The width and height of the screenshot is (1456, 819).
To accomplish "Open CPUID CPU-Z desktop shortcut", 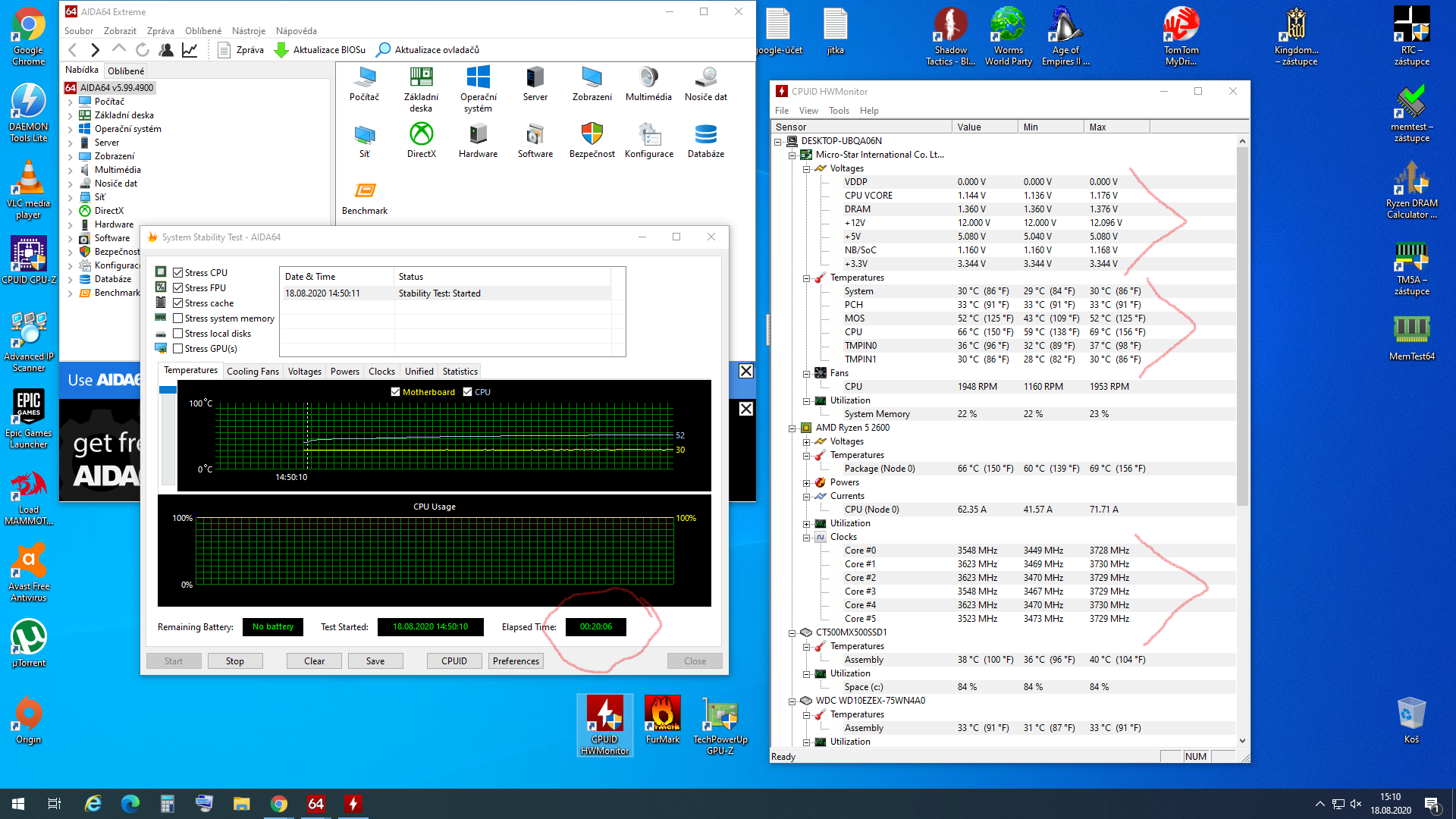I will [x=29, y=260].
